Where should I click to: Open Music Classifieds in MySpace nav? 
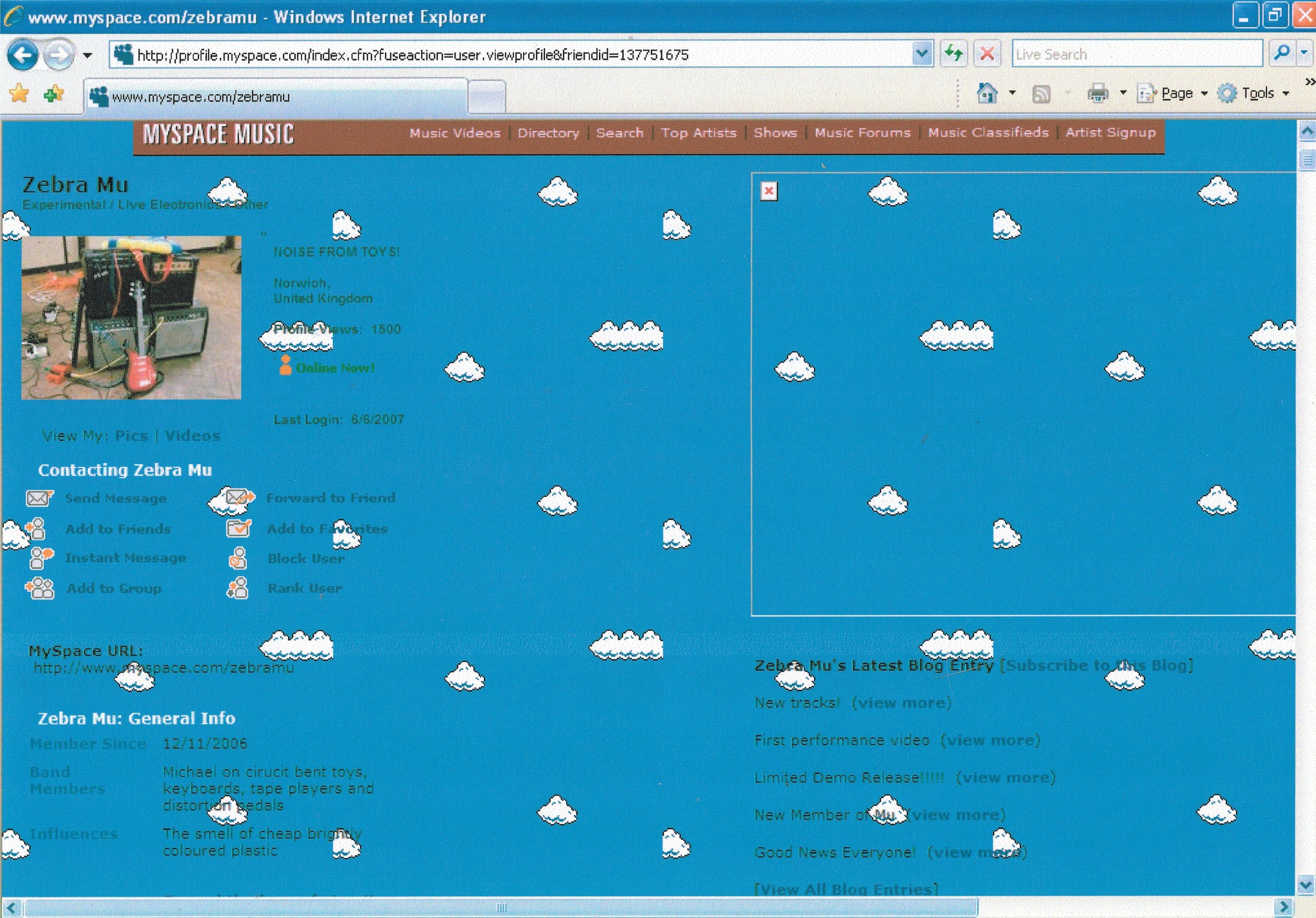(x=988, y=132)
